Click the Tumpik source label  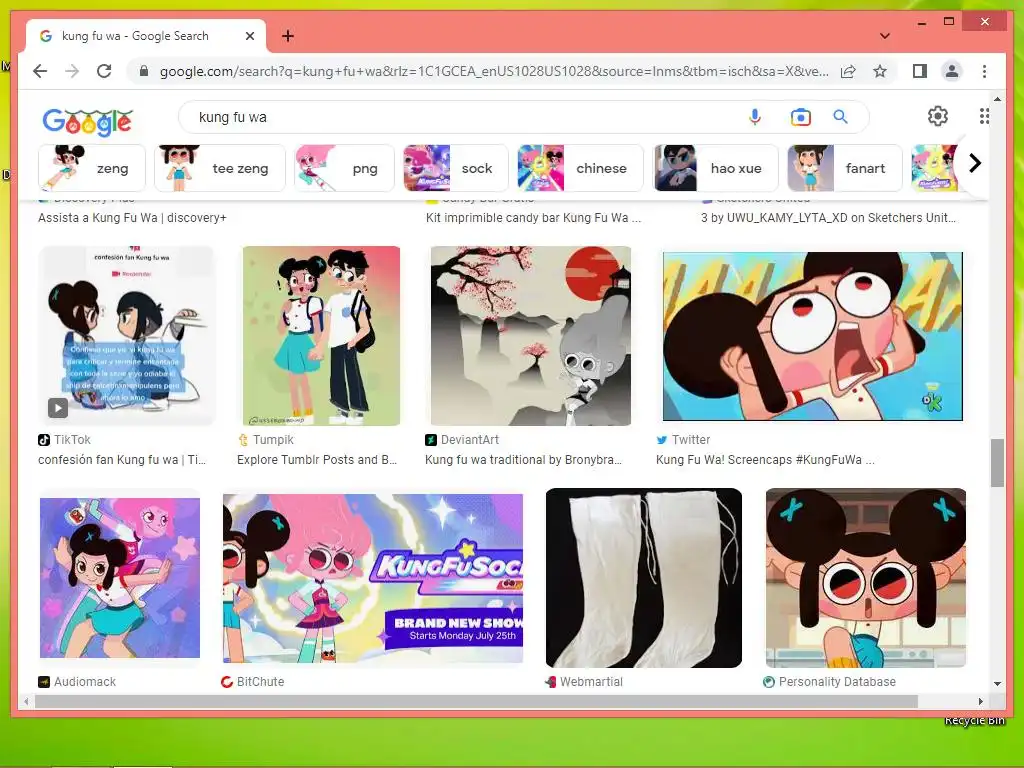pyautogui.click(x=273, y=440)
